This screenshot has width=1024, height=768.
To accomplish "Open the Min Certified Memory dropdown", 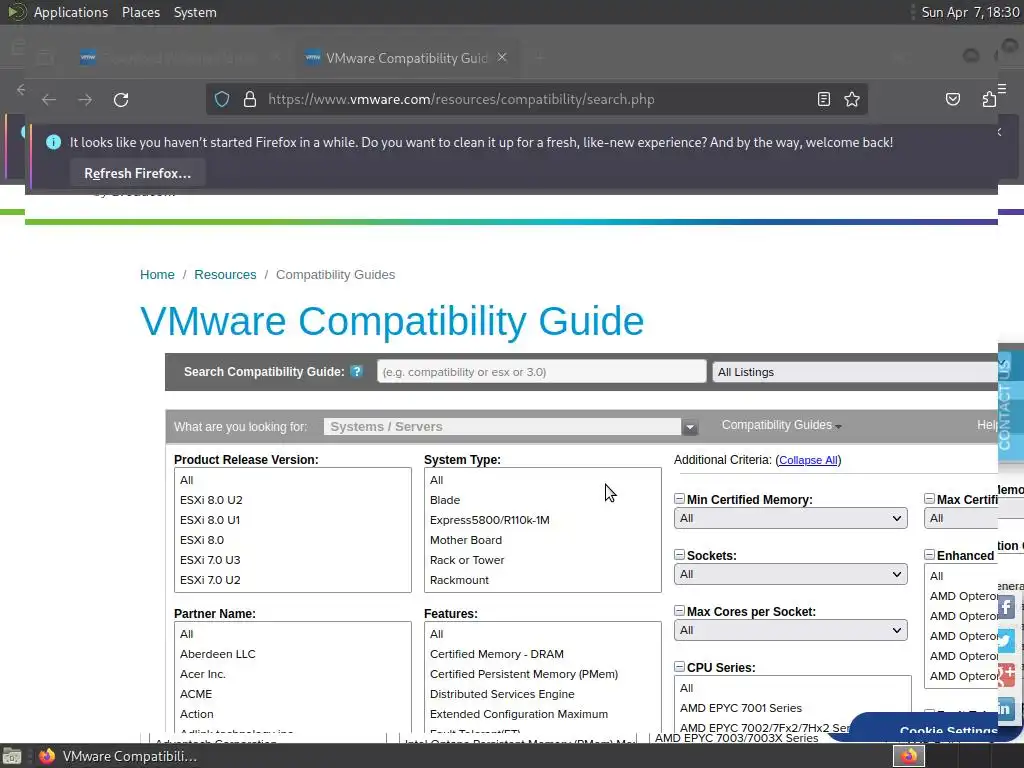I will click(x=790, y=518).
